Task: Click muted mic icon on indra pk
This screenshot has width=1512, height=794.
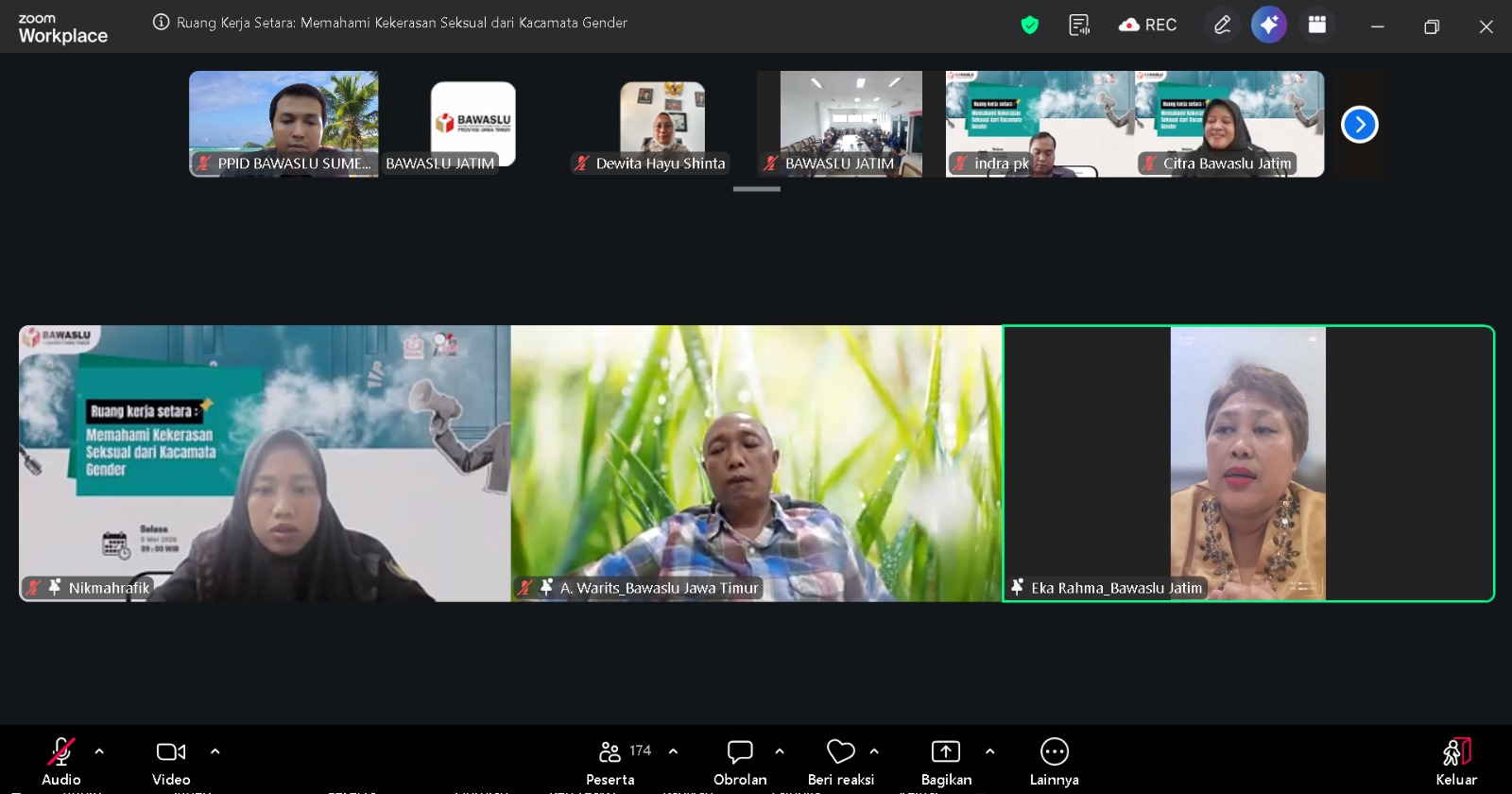Action: coord(960,163)
